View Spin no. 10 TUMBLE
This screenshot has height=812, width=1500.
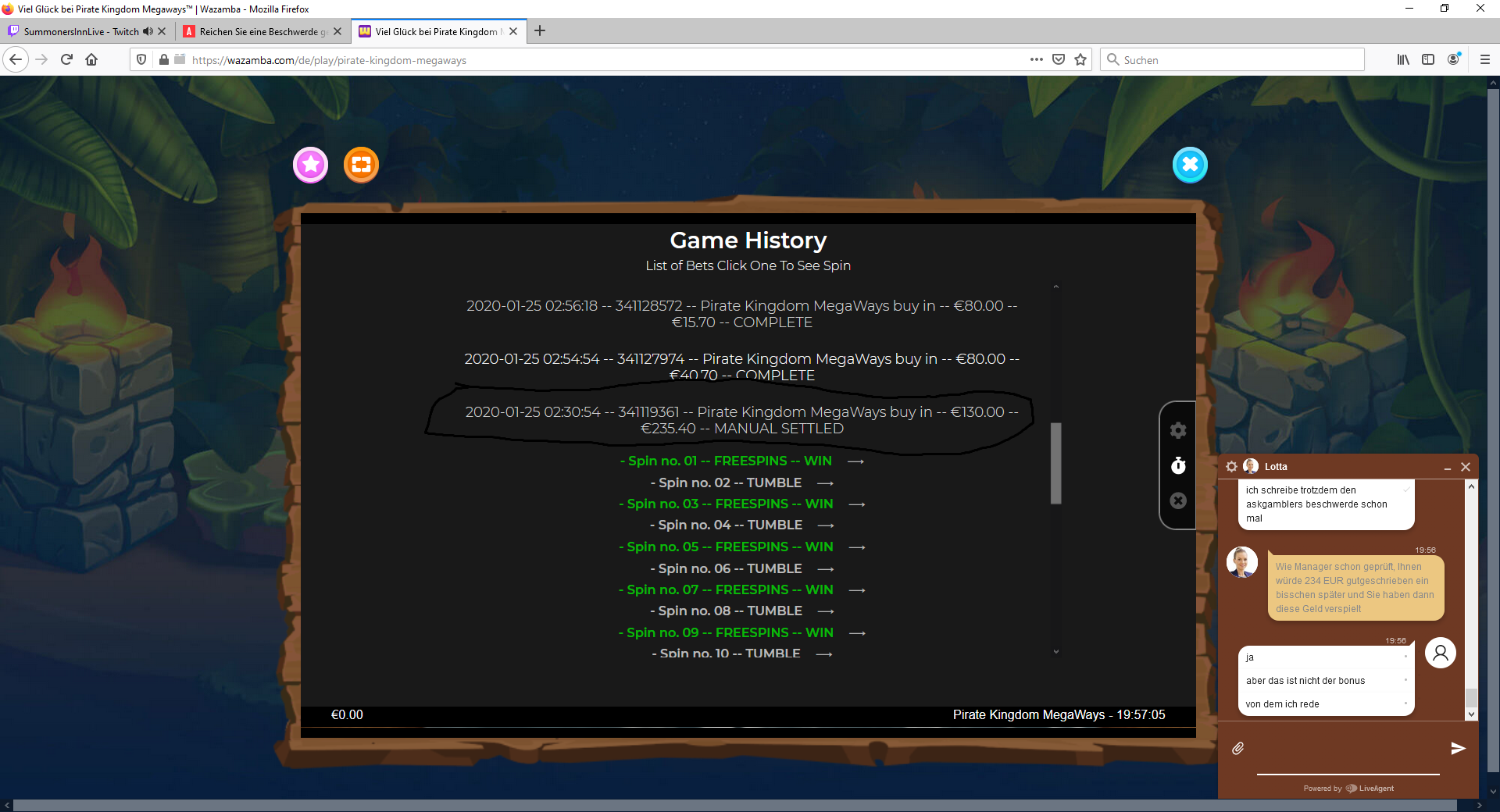point(741,653)
